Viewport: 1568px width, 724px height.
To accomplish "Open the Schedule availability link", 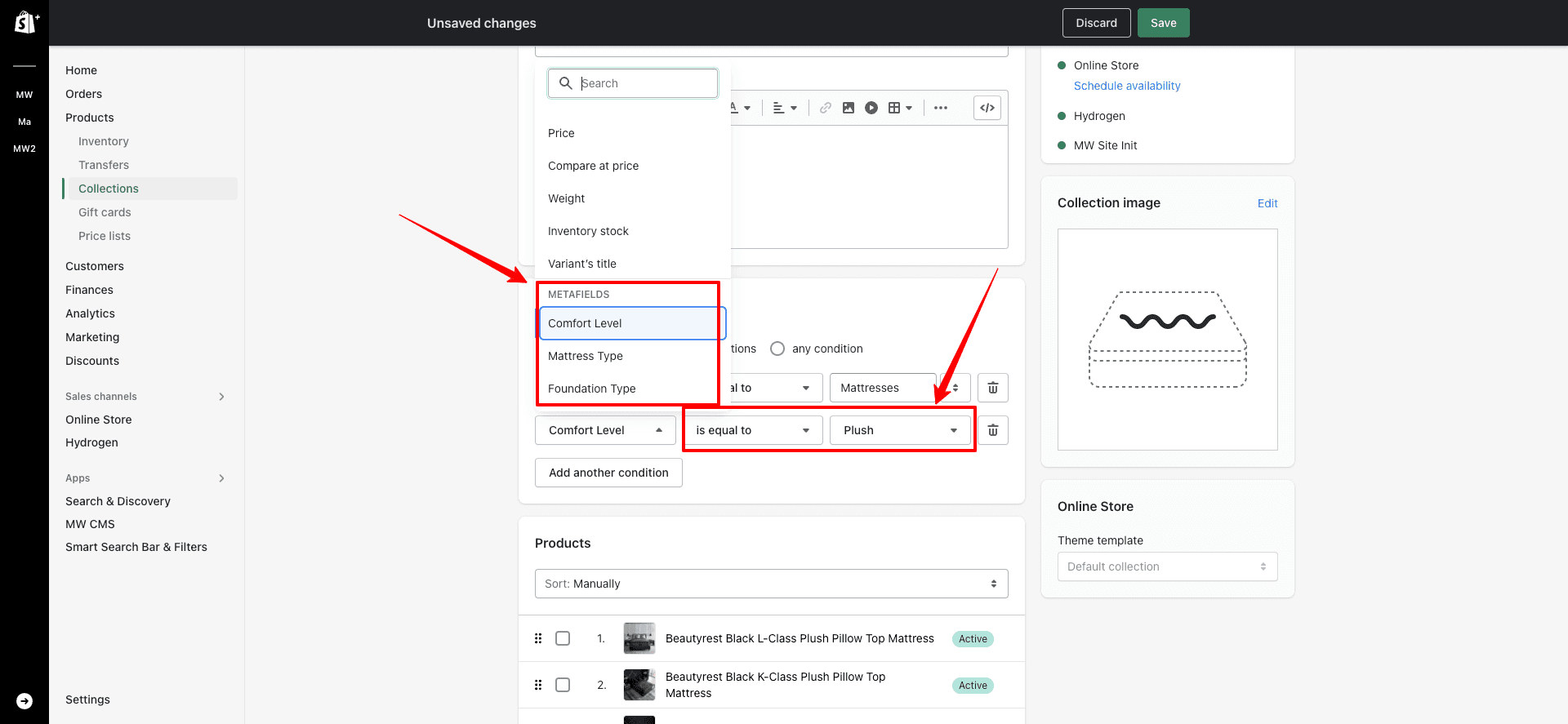I will [1127, 86].
